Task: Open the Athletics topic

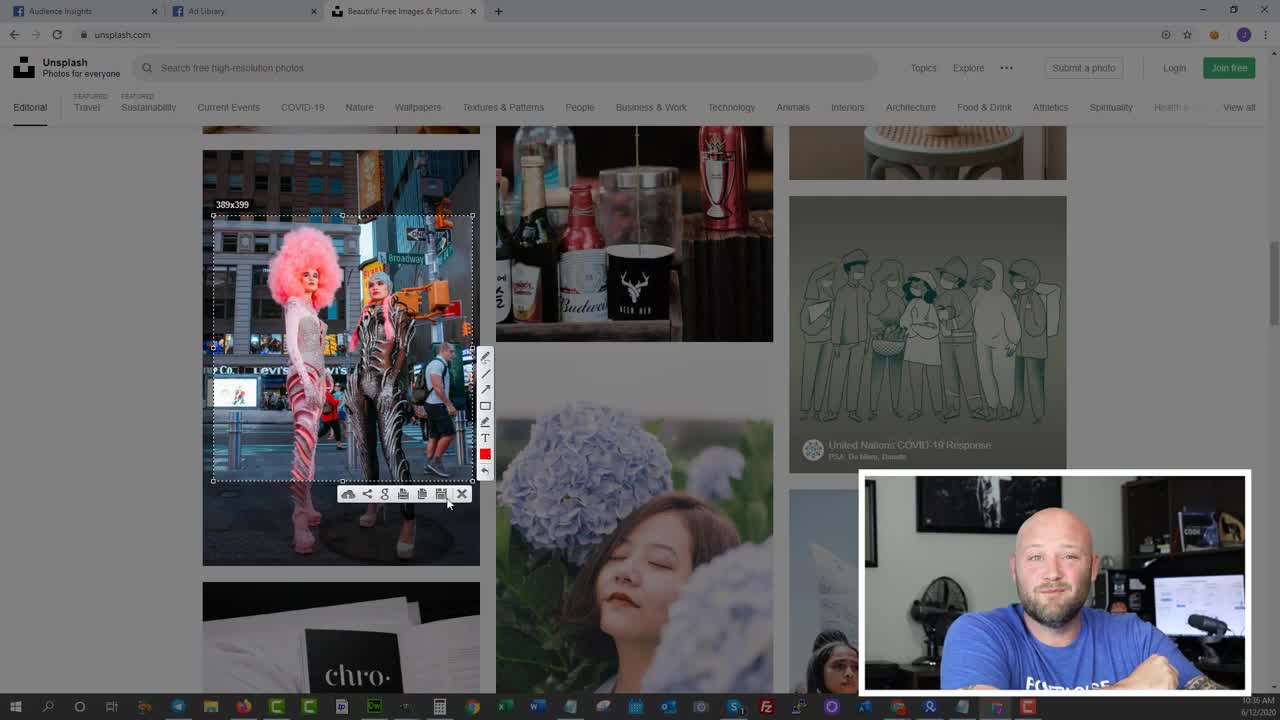Action: [x=1050, y=107]
